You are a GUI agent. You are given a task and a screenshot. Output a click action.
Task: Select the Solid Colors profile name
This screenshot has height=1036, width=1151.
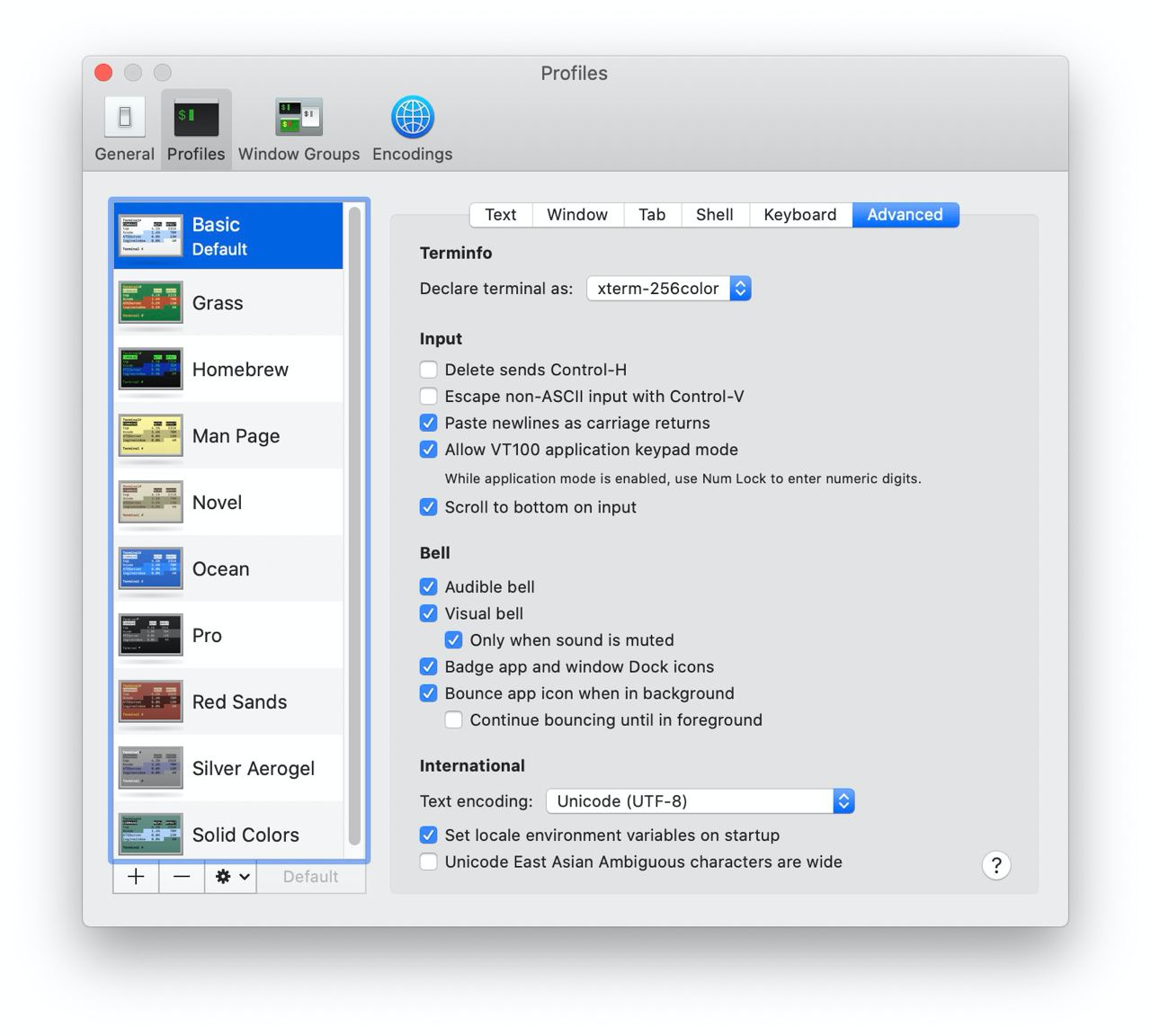click(245, 835)
